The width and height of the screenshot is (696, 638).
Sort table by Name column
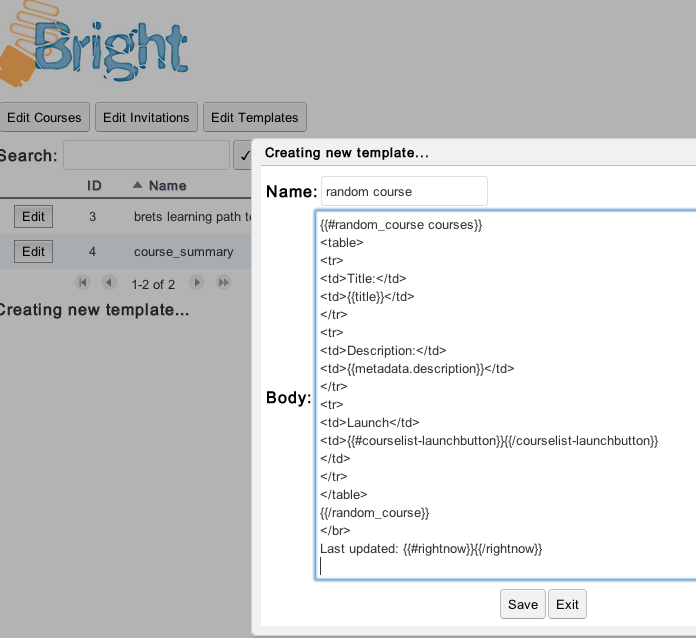point(167,186)
